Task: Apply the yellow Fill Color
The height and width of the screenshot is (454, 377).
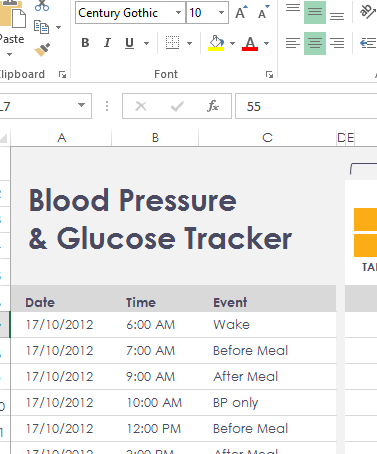Action: point(216,43)
